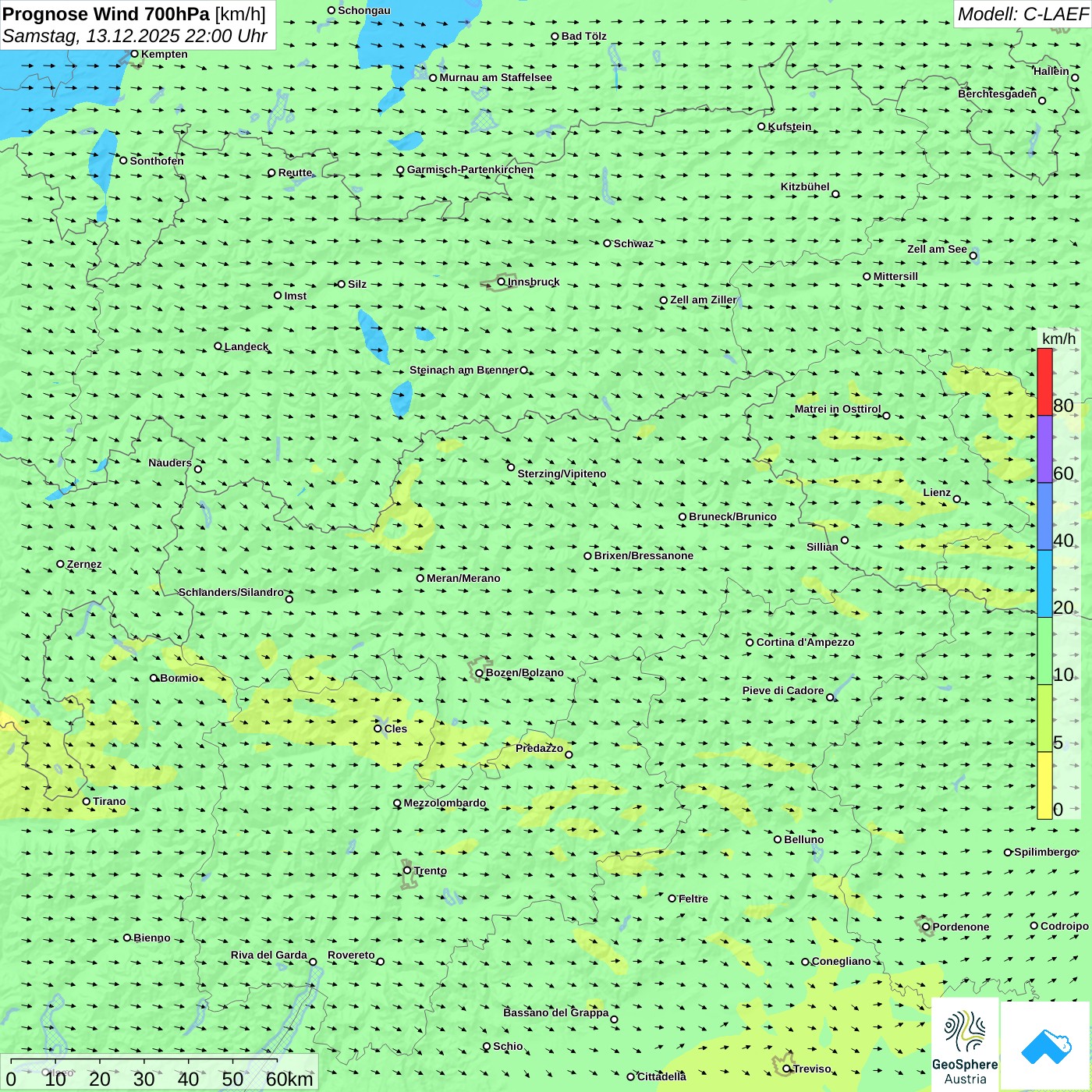The height and width of the screenshot is (1092, 1092).
Task: Click the date 'Samstag, 13.12.2025 22:00 Uhr'
Action: (x=135, y=36)
